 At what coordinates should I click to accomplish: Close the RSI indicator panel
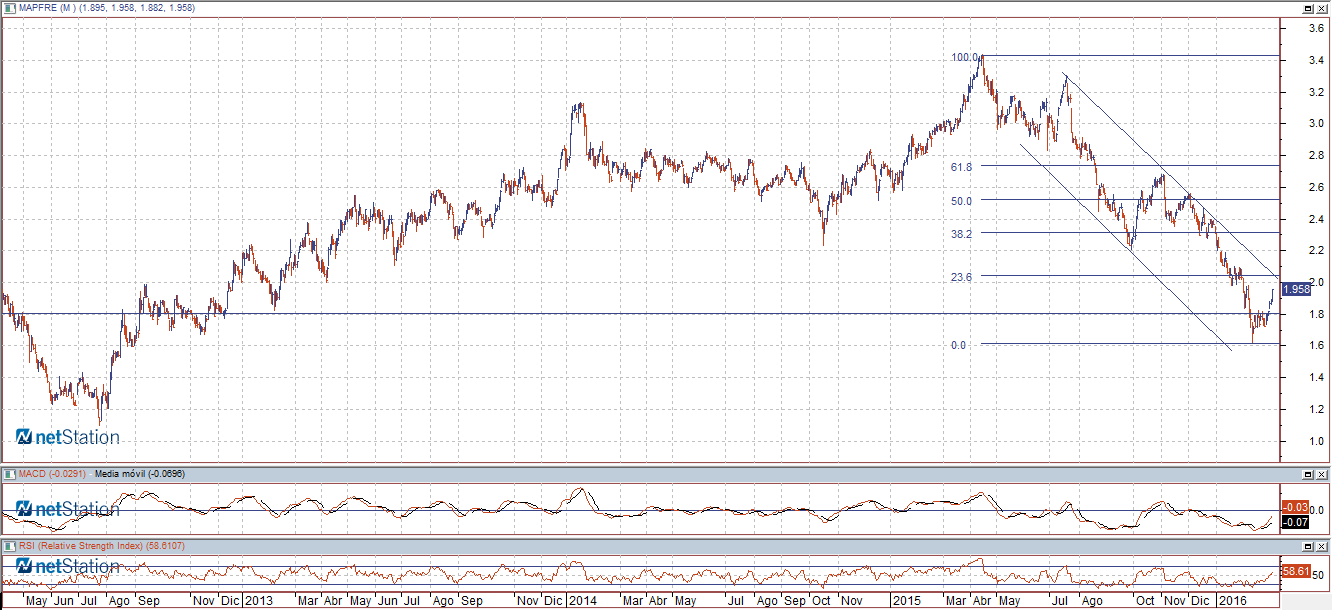click(x=1322, y=546)
